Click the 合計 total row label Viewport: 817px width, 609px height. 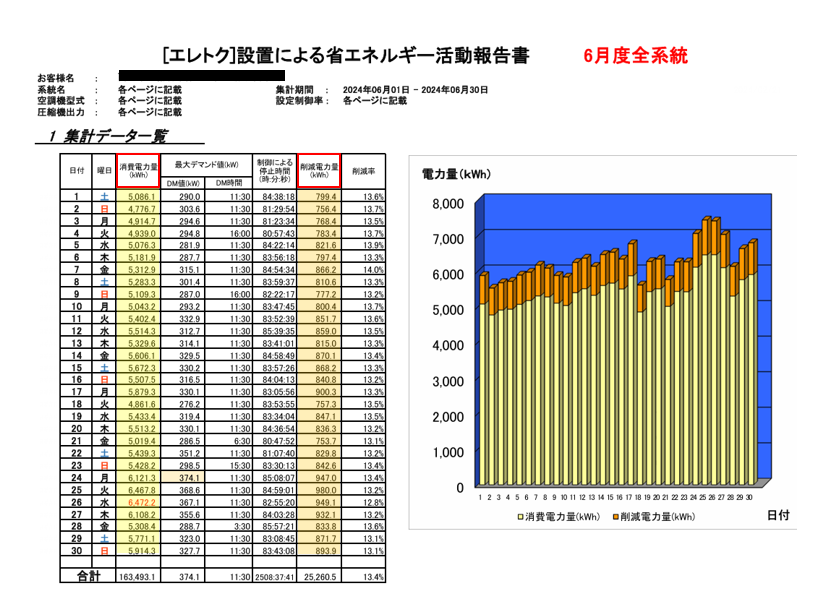tap(89, 576)
